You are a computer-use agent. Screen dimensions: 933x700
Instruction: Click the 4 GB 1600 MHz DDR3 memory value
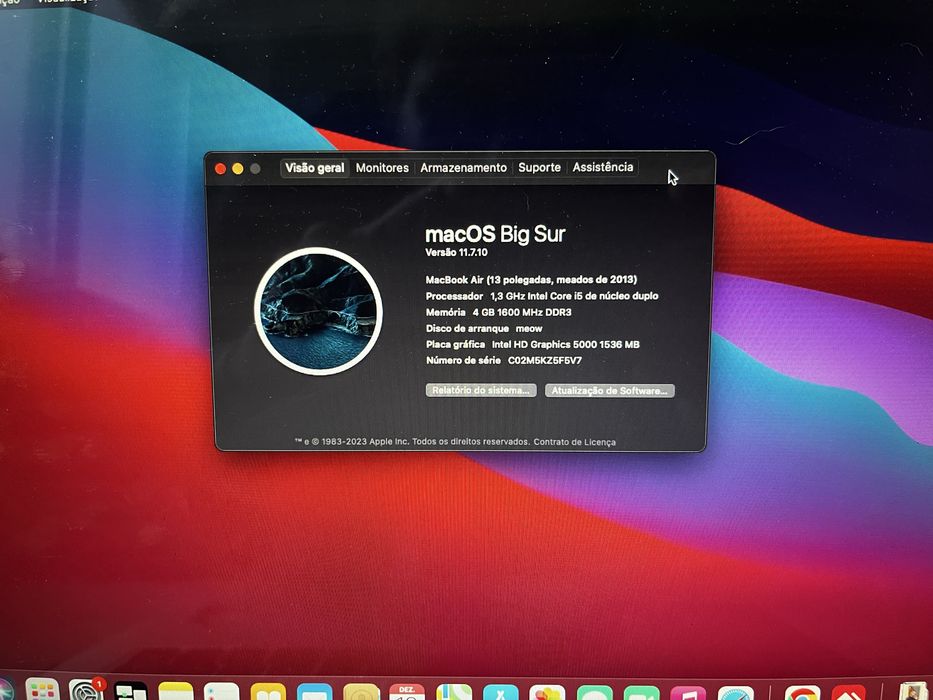coord(522,312)
